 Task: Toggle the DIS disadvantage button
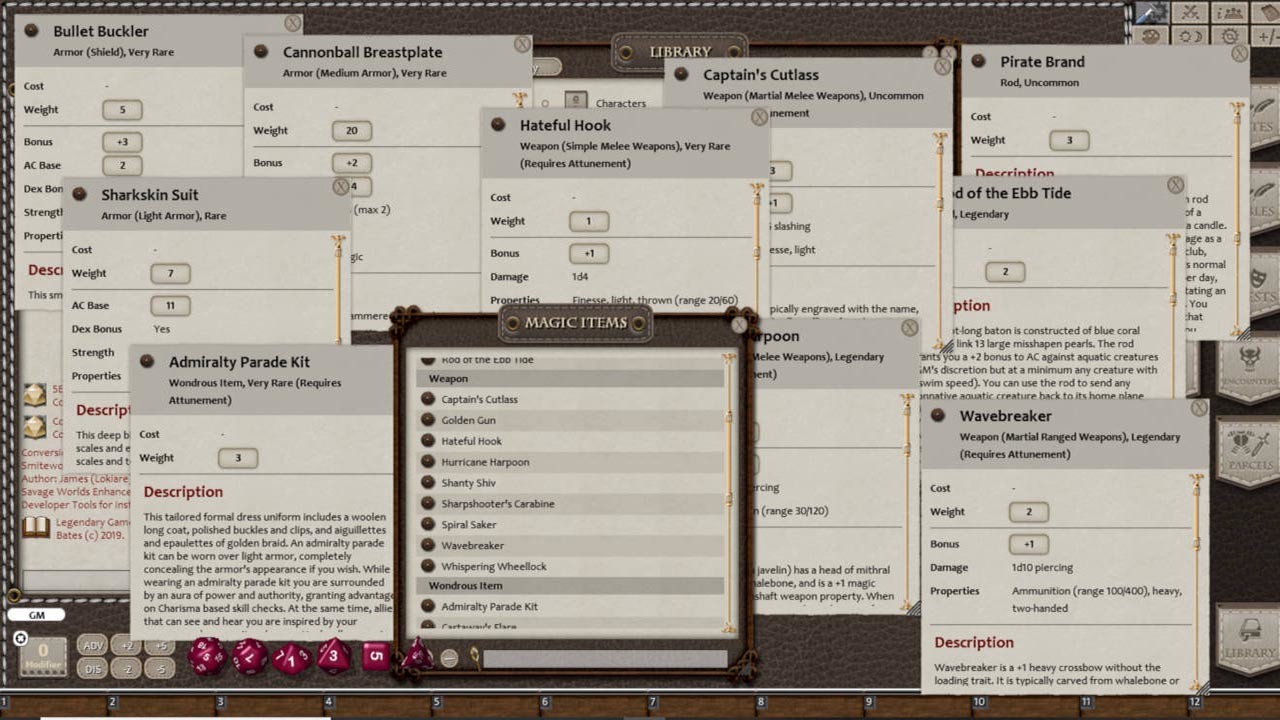point(92,668)
